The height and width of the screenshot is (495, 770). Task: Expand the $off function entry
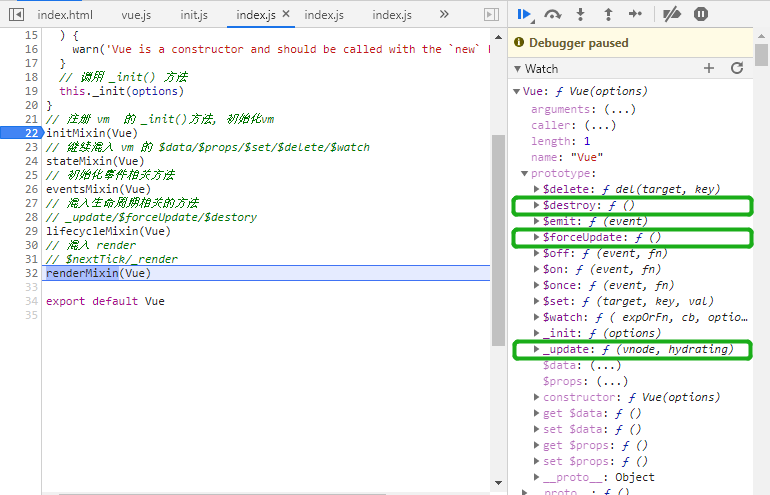point(537,253)
